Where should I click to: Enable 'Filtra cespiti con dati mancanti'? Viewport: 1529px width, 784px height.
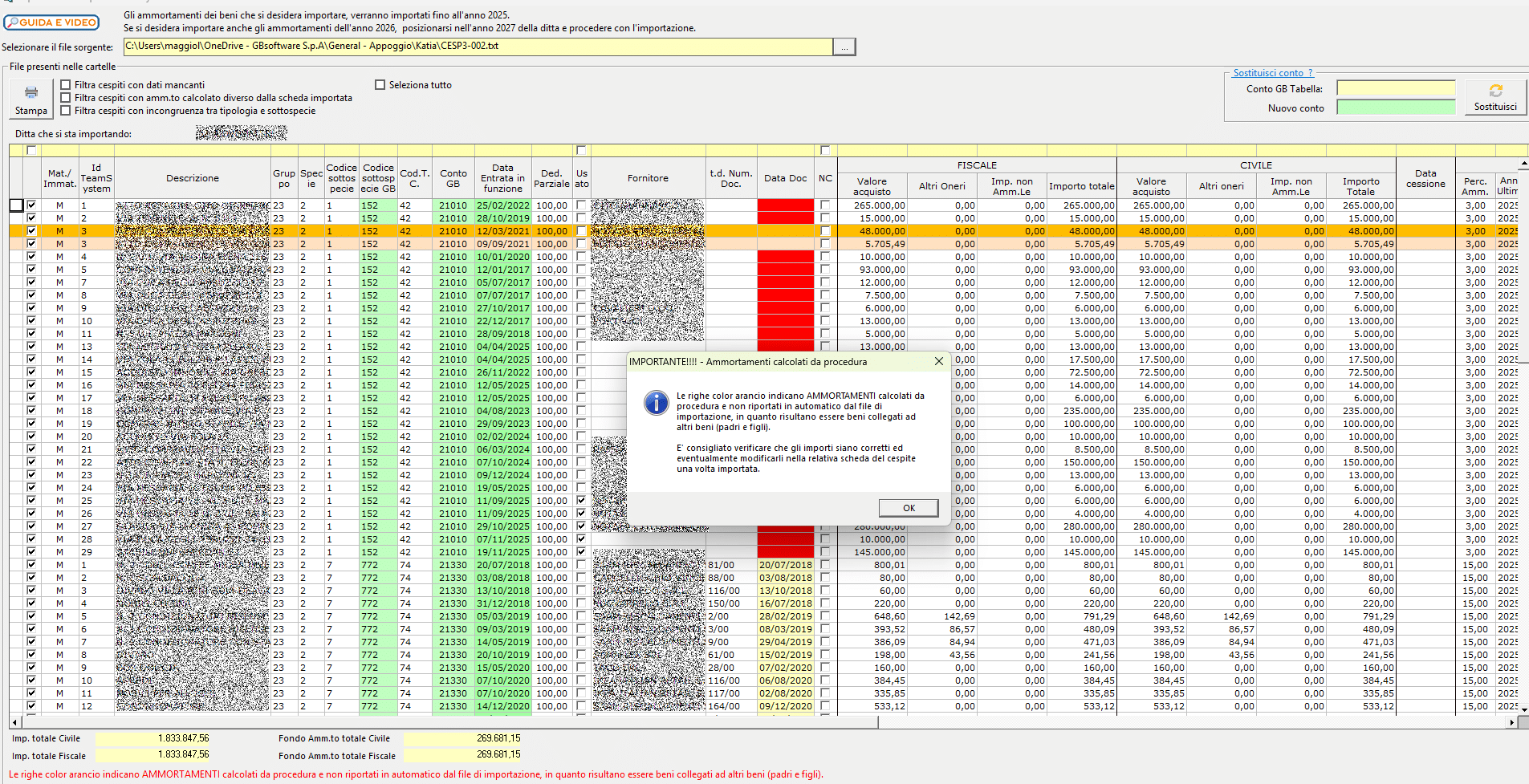click(66, 85)
